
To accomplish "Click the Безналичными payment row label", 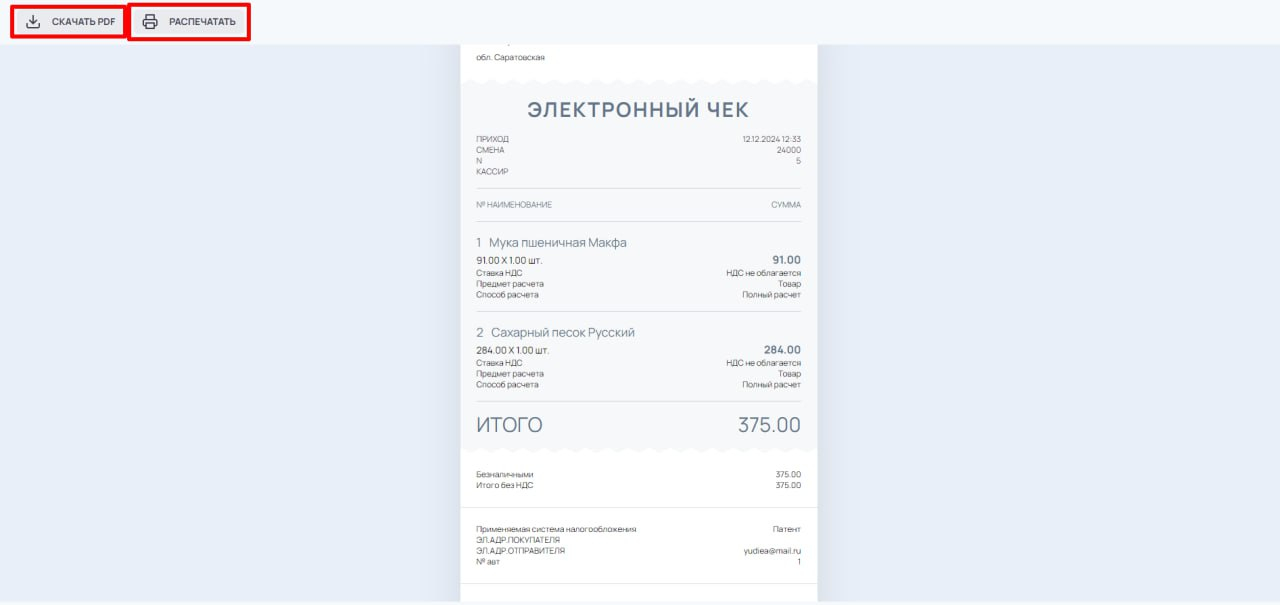I will (x=505, y=475).
